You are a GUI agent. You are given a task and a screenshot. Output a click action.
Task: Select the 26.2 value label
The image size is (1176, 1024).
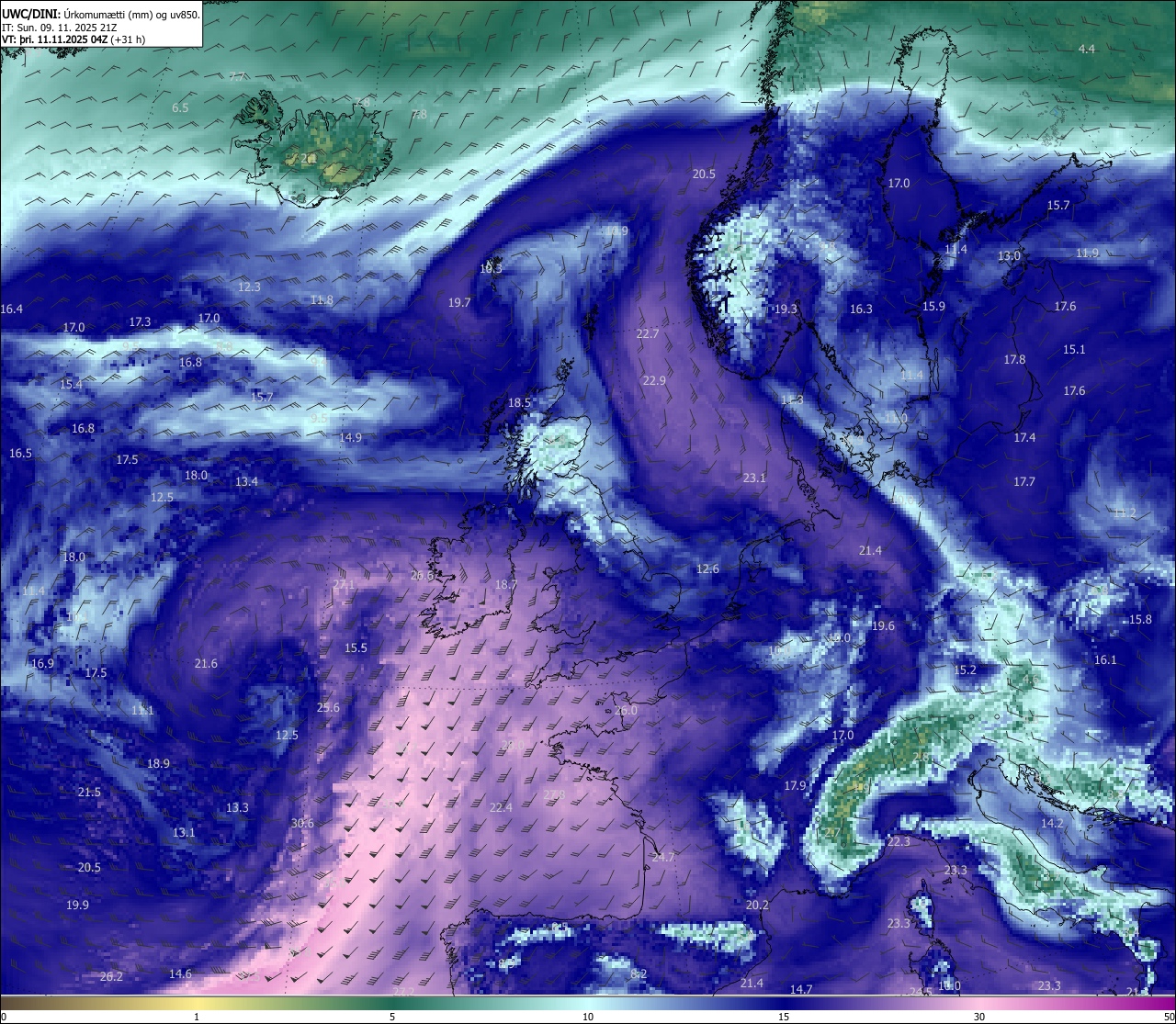coord(111,977)
